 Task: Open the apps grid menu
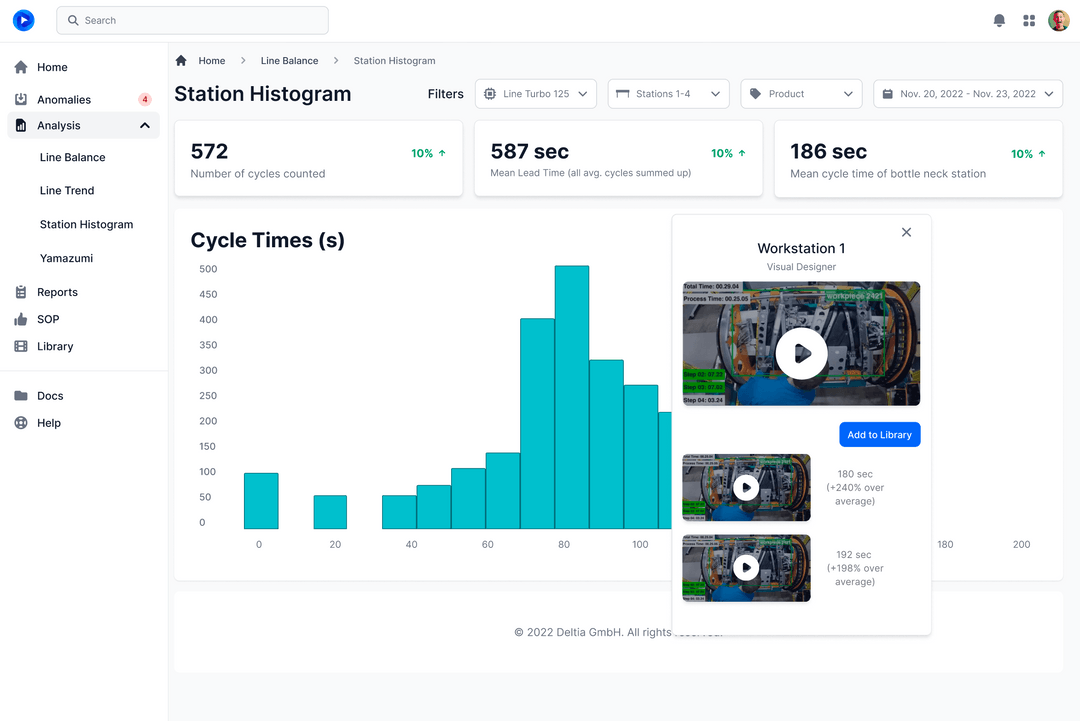click(x=1028, y=20)
